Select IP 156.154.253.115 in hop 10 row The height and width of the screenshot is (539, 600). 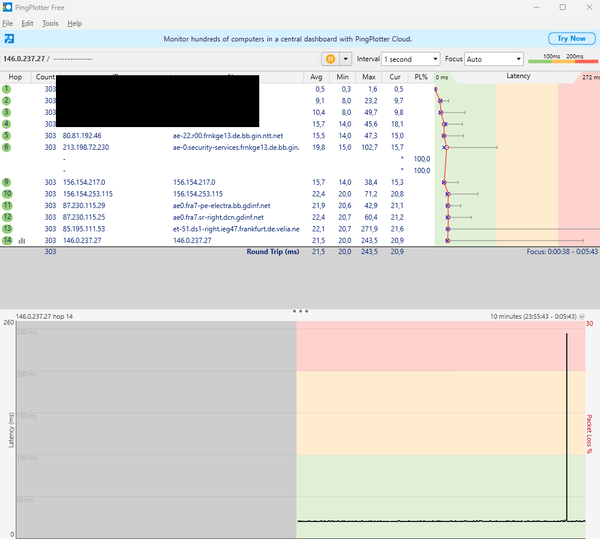[x=88, y=194]
